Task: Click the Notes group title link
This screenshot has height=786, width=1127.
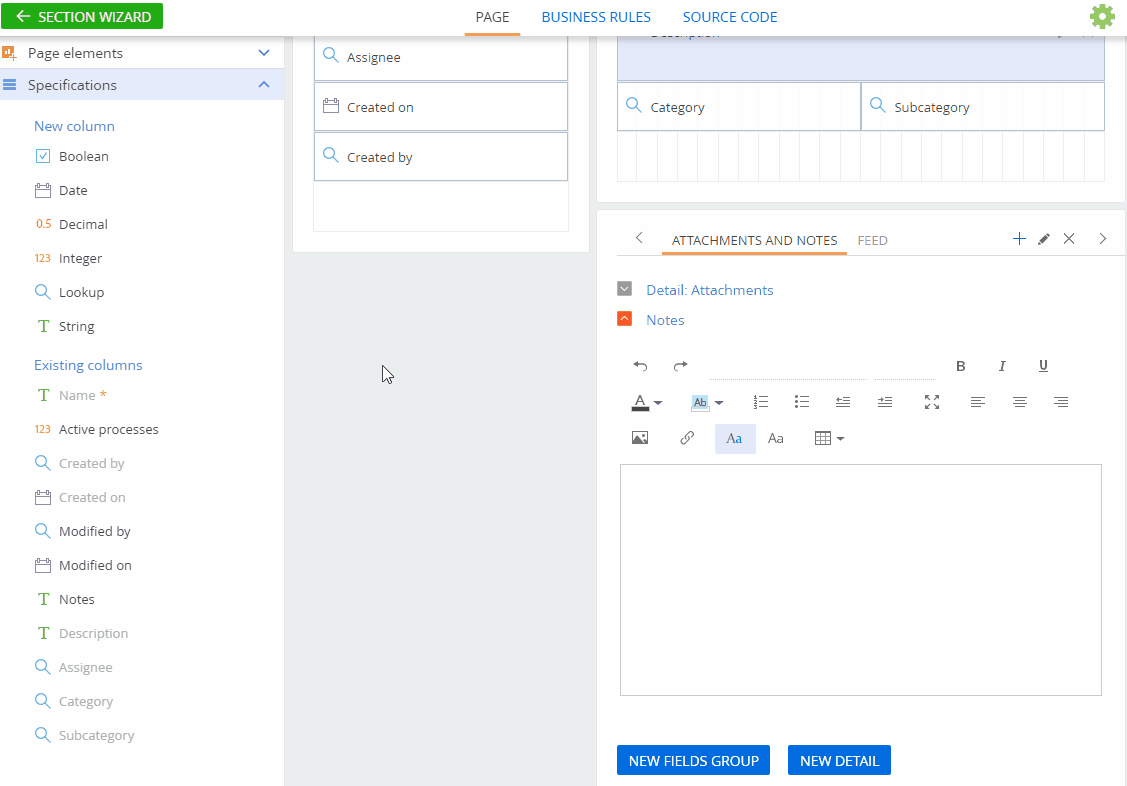Action: click(665, 320)
